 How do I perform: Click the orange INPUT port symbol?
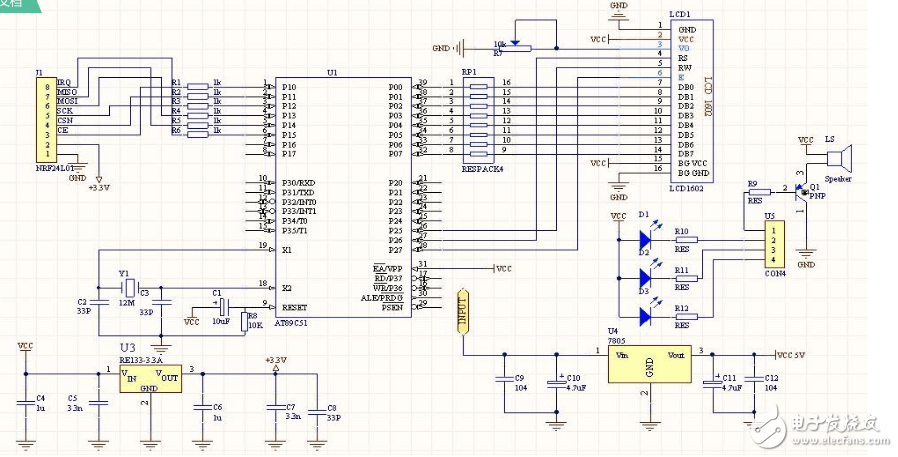[462, 311]
